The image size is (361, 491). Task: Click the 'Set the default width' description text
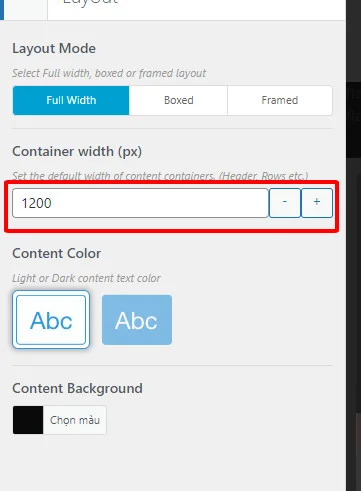pos(160,176)
